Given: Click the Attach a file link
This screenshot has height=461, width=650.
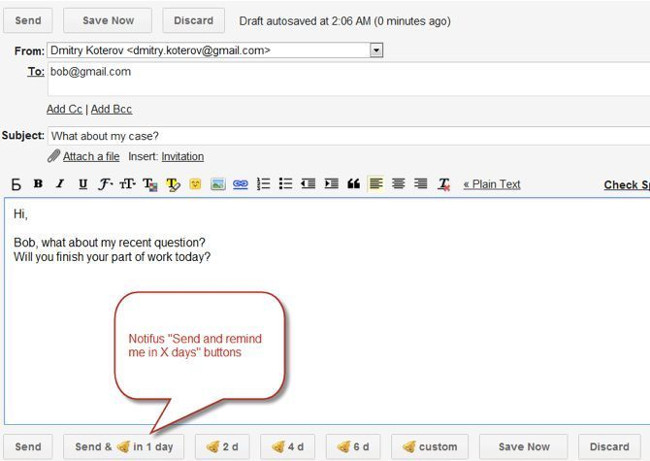Looking at the screenshot, I should pyautogui.click(x=91, y=156).
